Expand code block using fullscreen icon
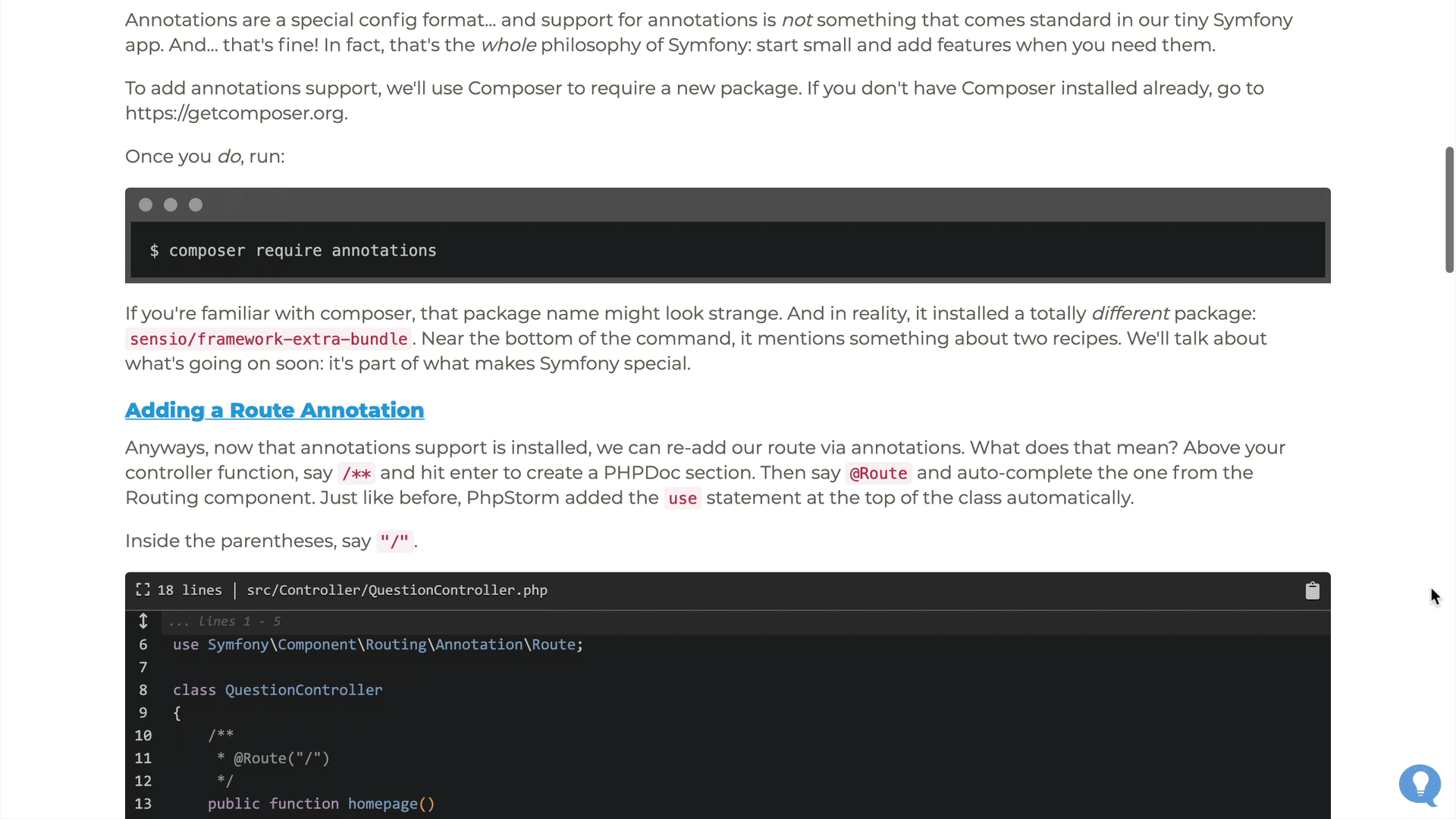 pos(143,589)
